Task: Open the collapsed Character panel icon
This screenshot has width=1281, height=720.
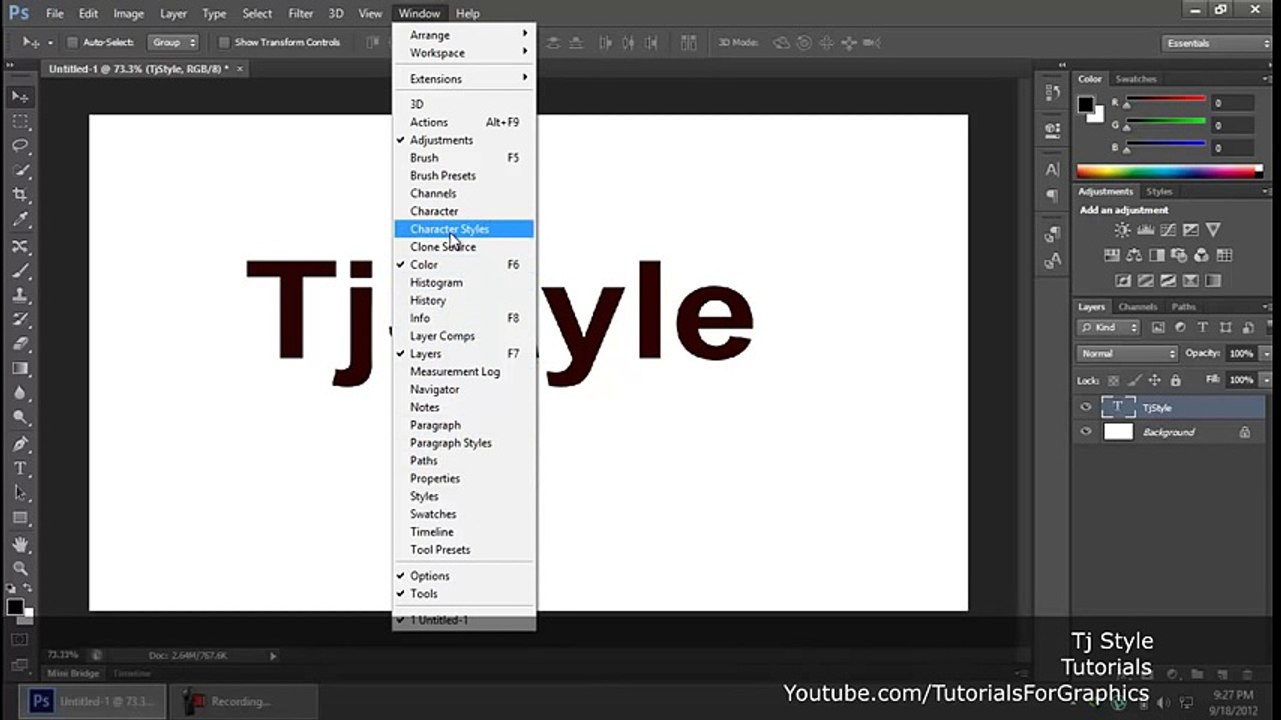Action: (1052, 170)
